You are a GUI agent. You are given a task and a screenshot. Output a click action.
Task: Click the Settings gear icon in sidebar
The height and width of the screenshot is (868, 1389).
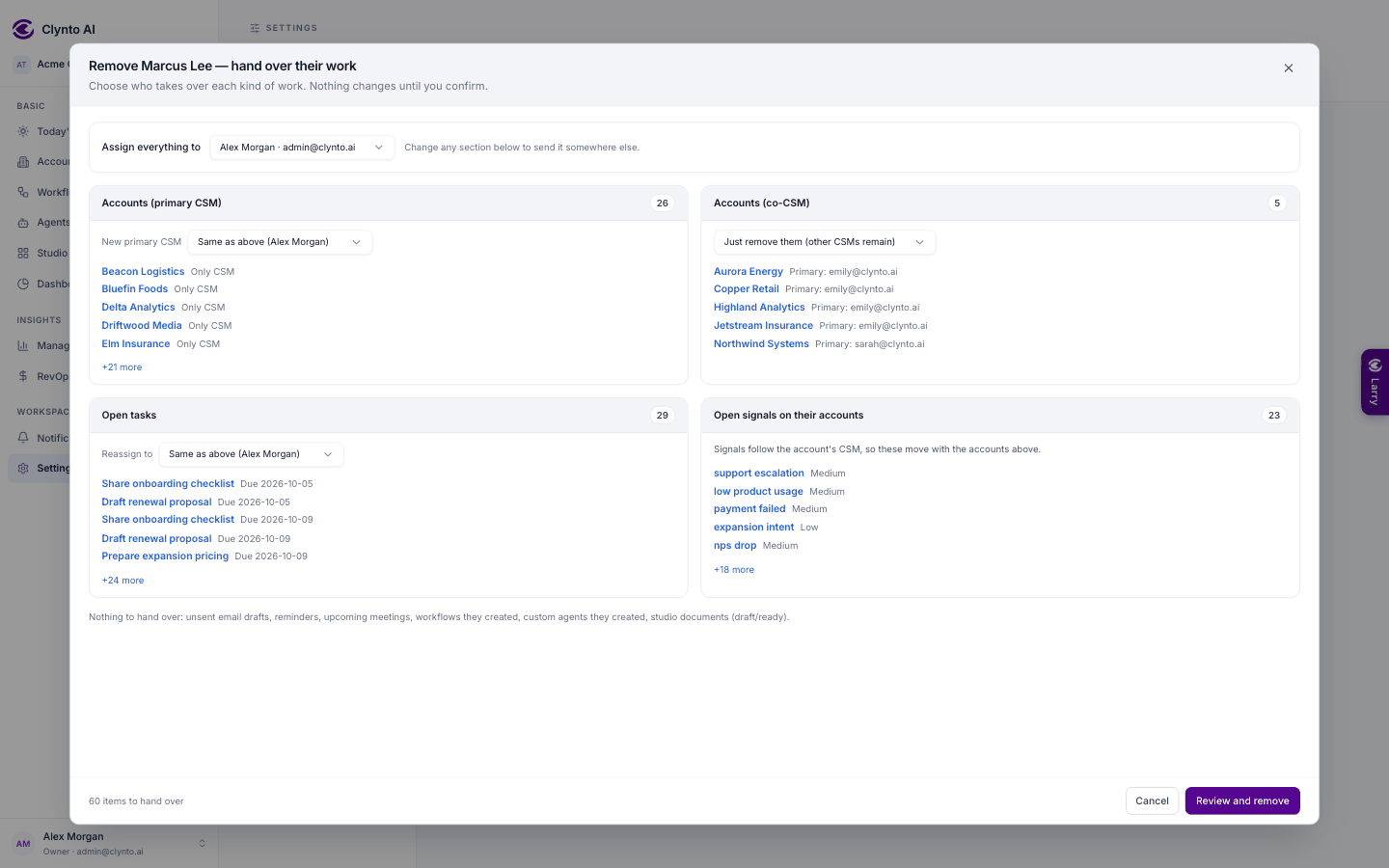click(x=23, y=468)
